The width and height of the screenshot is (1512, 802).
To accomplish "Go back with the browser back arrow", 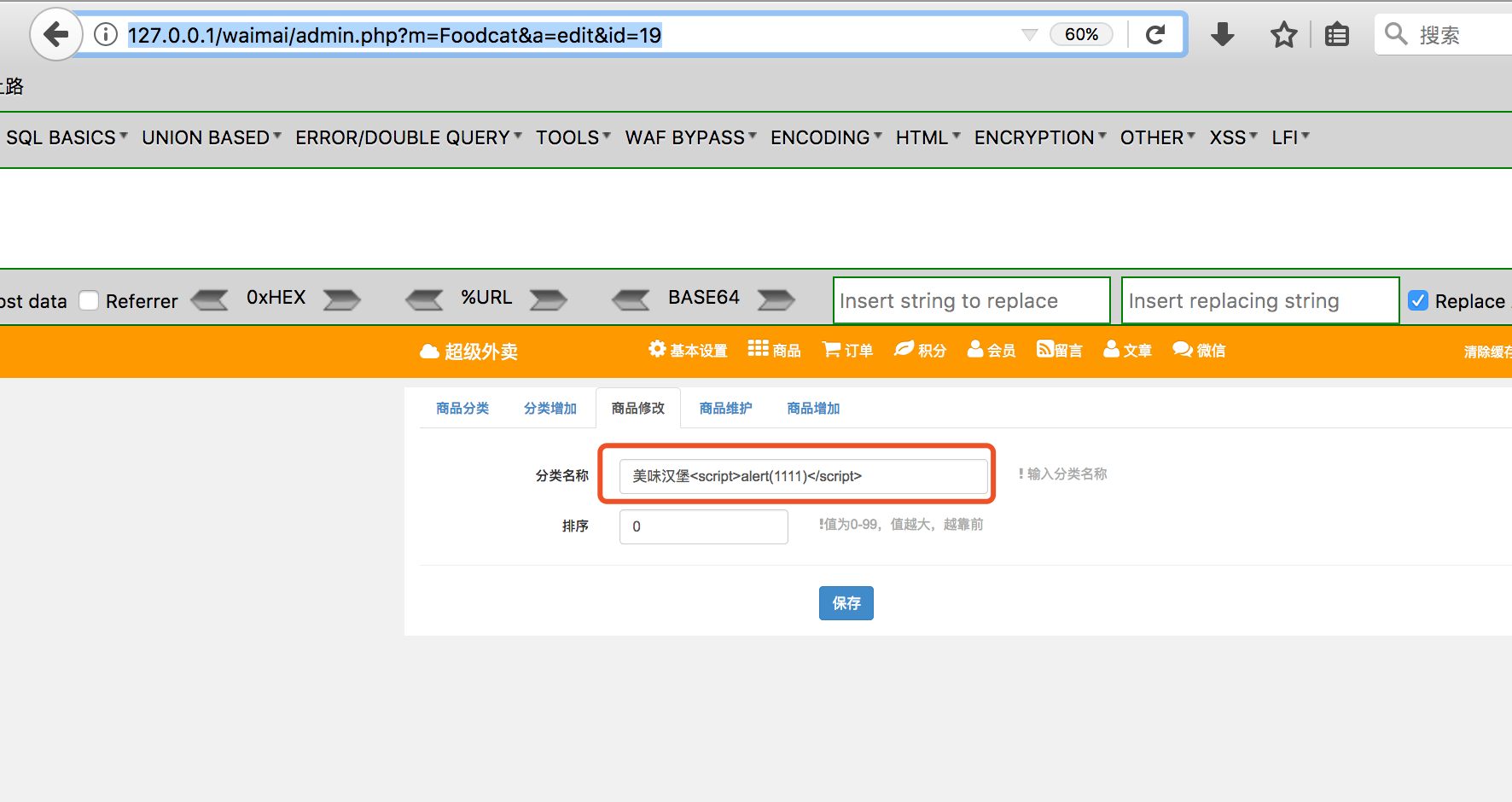I will [x=56, y=35].
